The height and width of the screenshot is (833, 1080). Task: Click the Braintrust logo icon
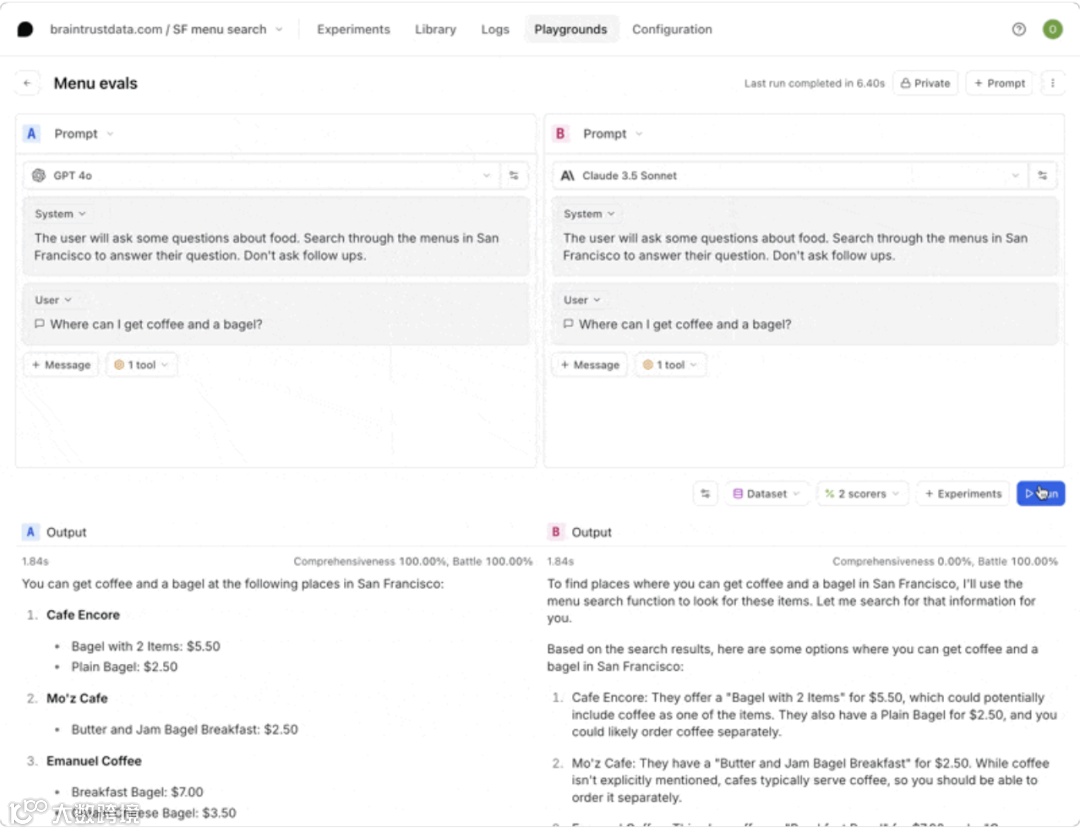(x=25, y=29)
